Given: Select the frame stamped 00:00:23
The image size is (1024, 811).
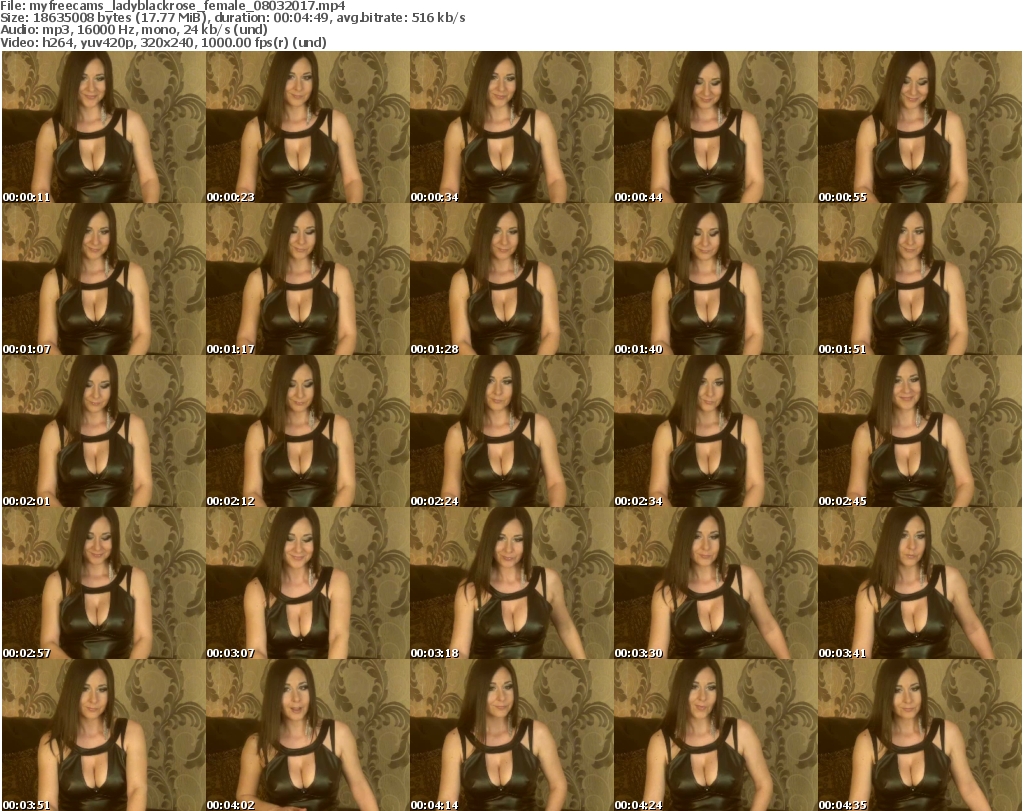Looking at the screenshot, I should (308, 127).
